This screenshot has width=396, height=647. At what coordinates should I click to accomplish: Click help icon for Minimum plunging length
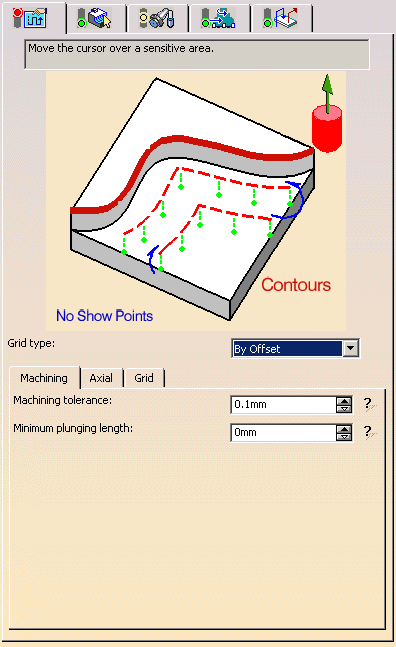pos(369,432)
